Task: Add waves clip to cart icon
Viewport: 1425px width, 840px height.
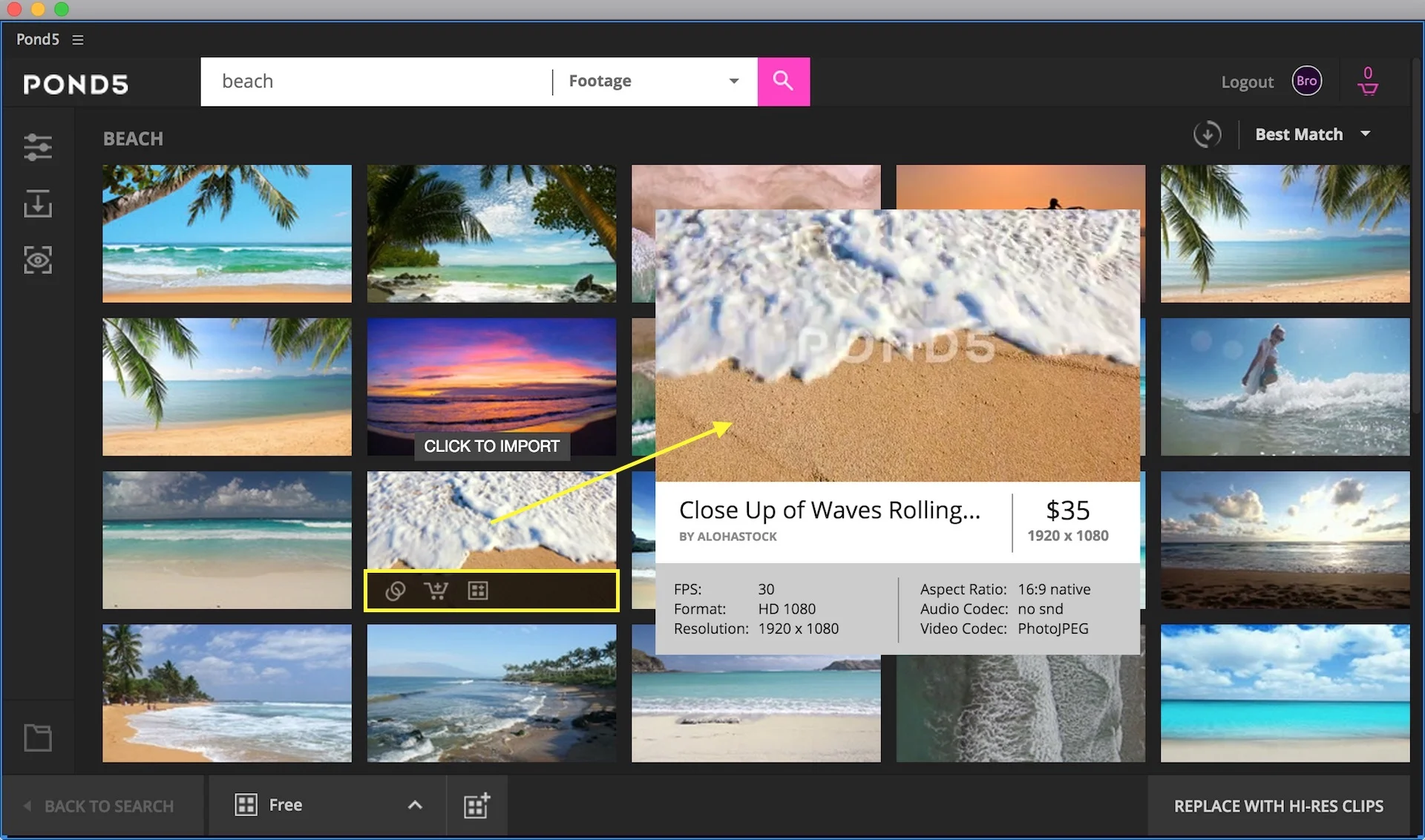Action: pyautogui.click(x=436, y=591)
